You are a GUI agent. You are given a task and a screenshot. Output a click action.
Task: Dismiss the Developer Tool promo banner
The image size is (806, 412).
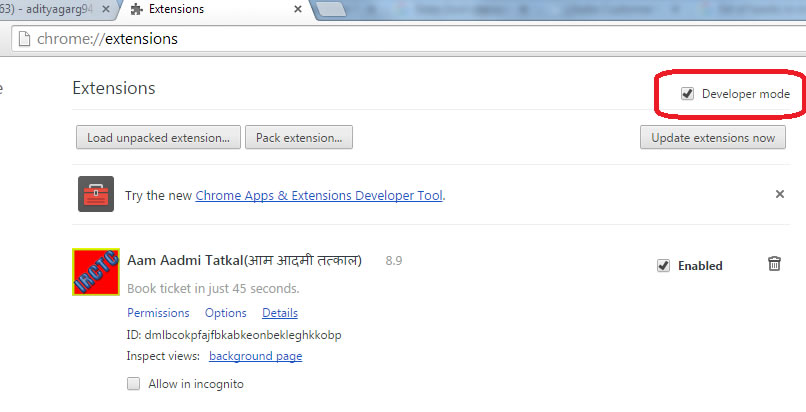click(x=780, y=194)
